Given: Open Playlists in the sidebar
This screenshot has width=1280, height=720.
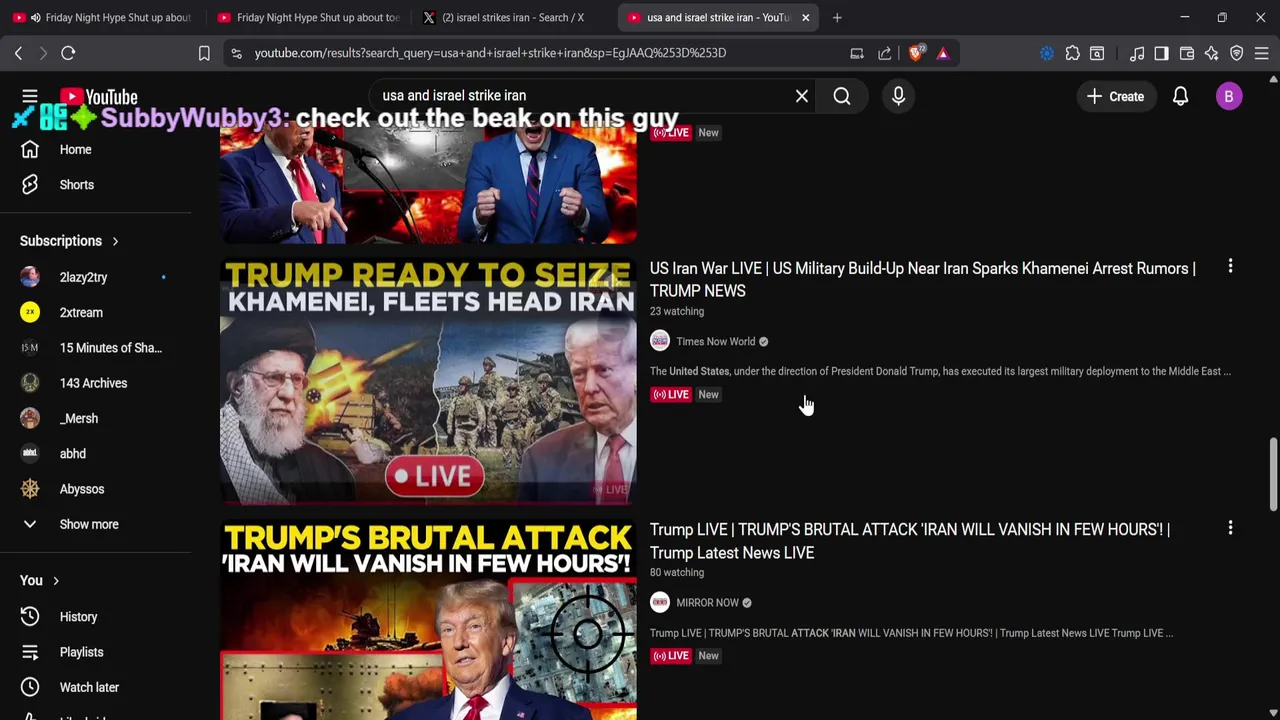Looking at the screenshot, I should (x=81, y=652).
